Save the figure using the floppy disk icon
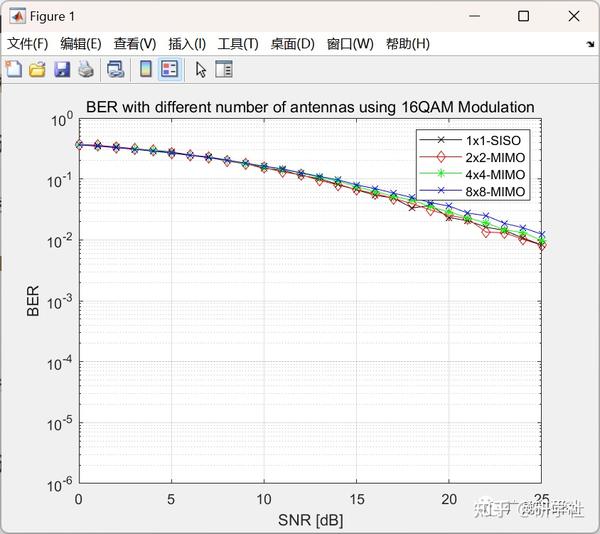This screenshot has height=534, width=600. coord(62,70)
